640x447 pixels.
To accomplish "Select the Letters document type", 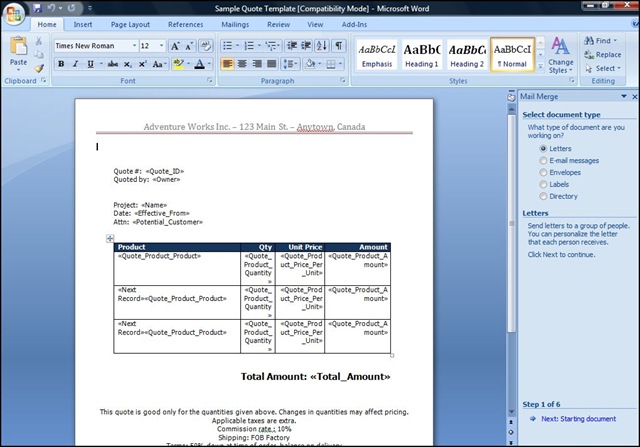I will point(542,148).
